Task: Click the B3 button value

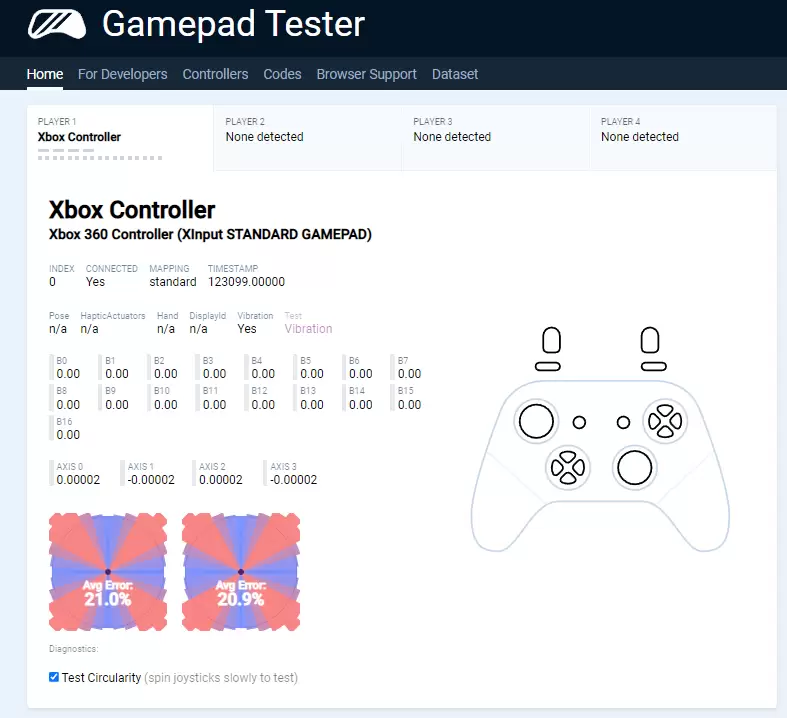Action: (214, 374)
